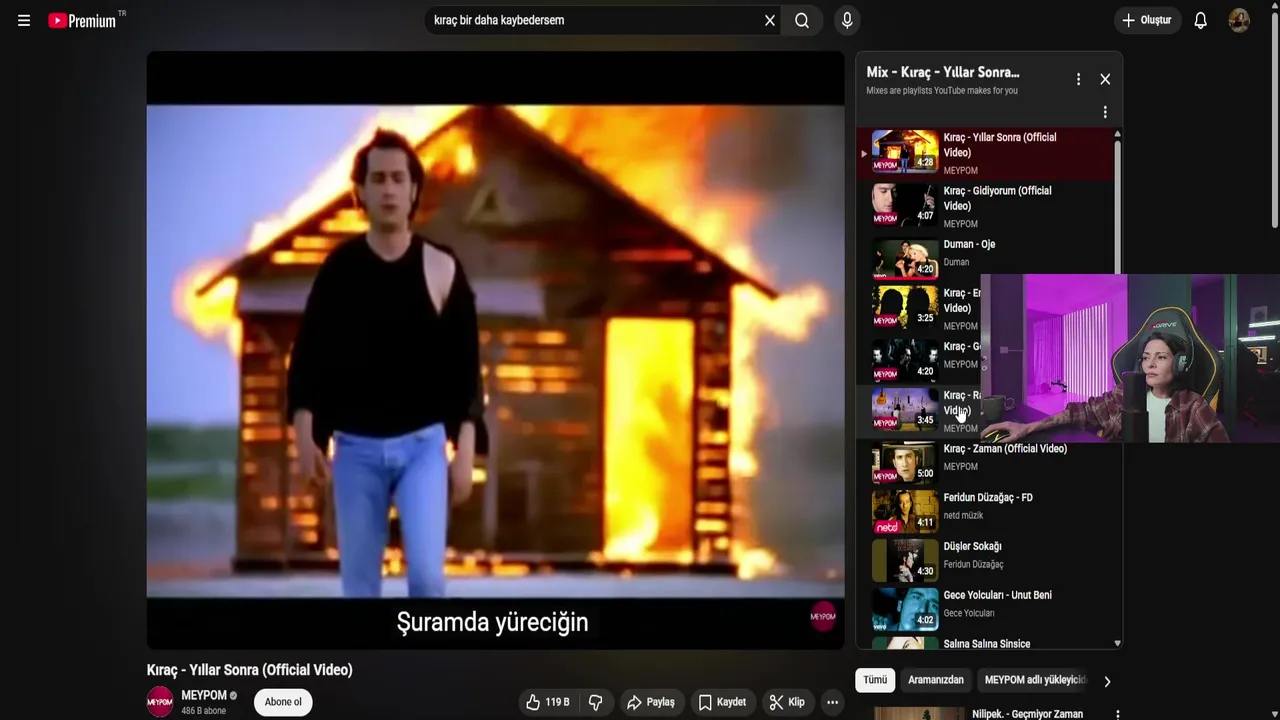Image resolution: width=1280 pixels, height=720 pixels.
Task: Close the Mix playlist panel
Action: point(1105,79)
